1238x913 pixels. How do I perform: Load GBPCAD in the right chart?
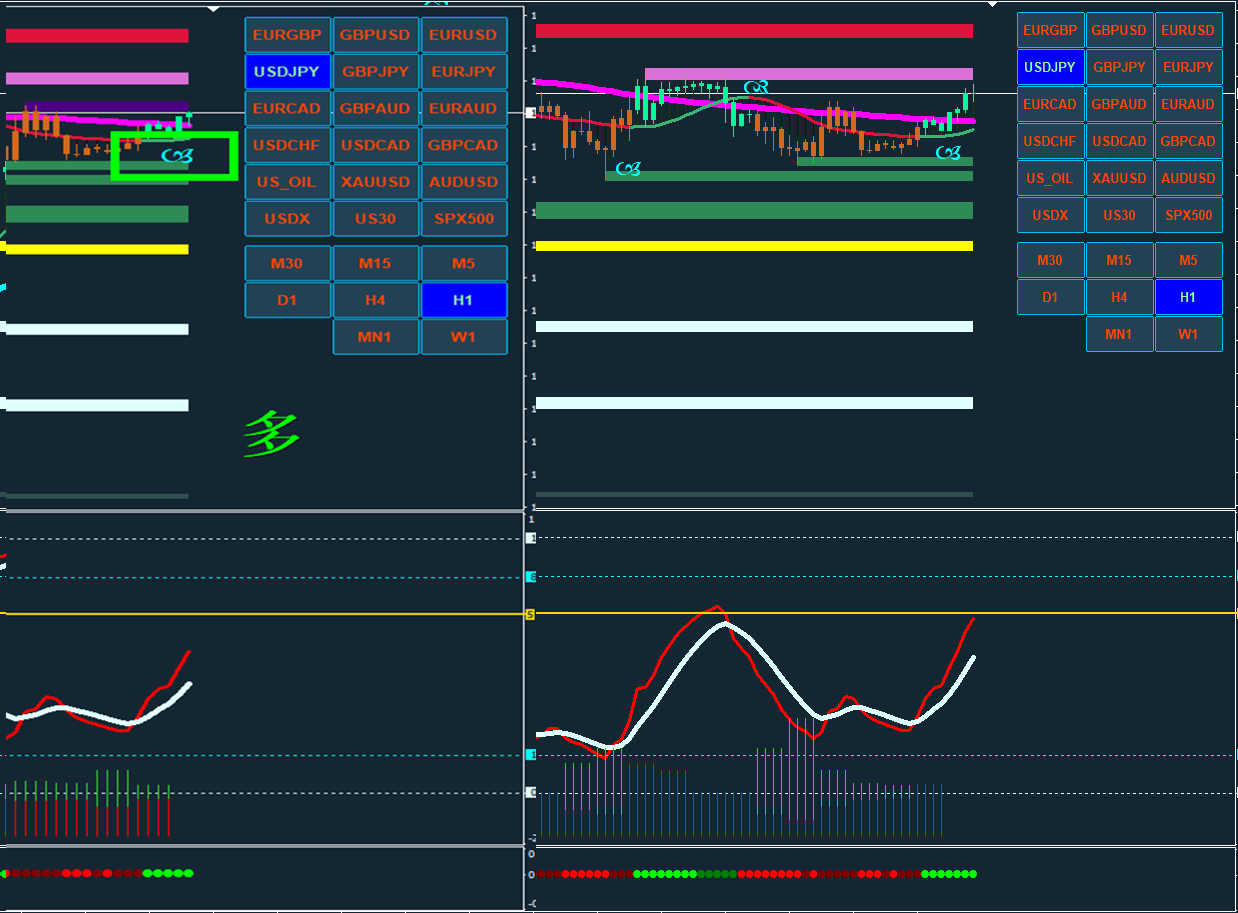(1188, 141)
